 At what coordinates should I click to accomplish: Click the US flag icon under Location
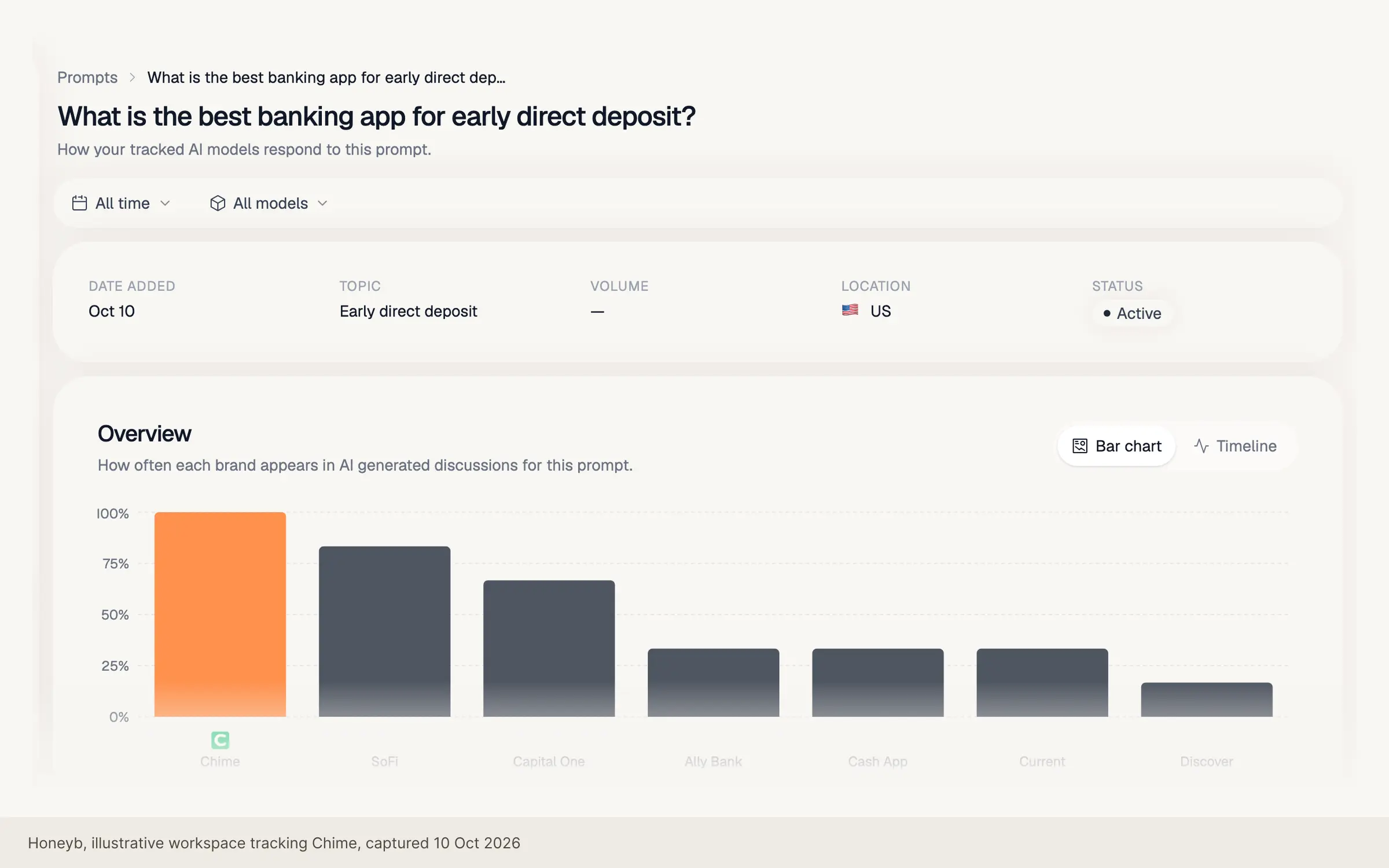click(850, 310)
